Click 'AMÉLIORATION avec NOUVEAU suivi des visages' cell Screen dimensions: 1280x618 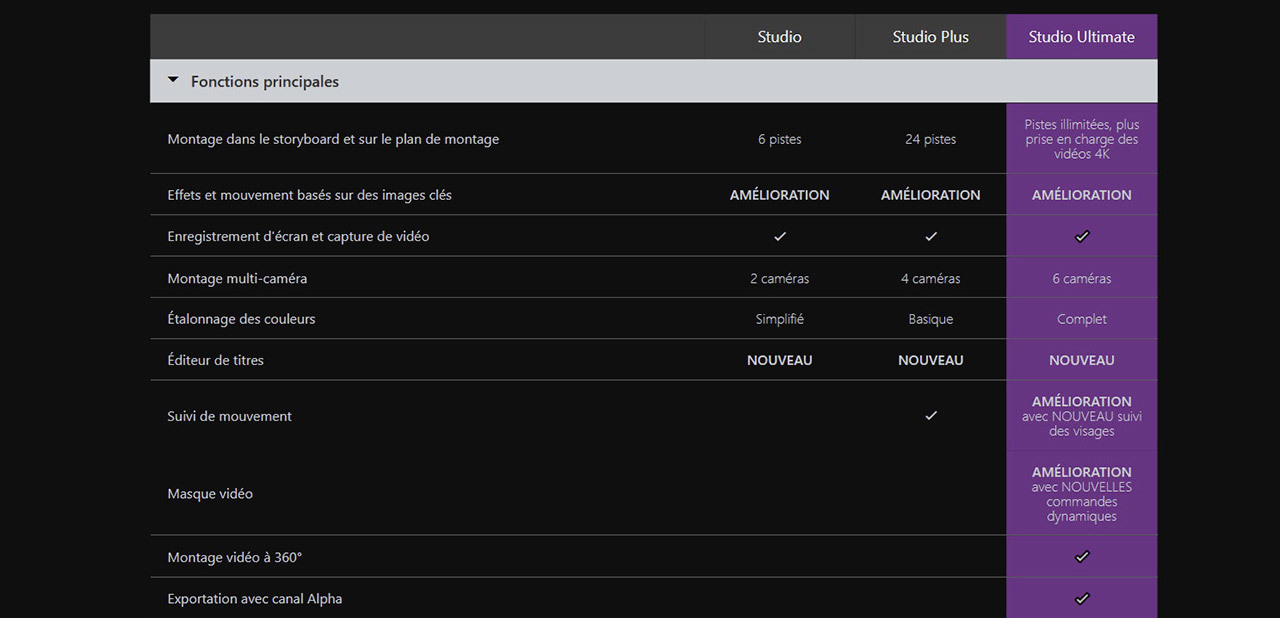1082,416
